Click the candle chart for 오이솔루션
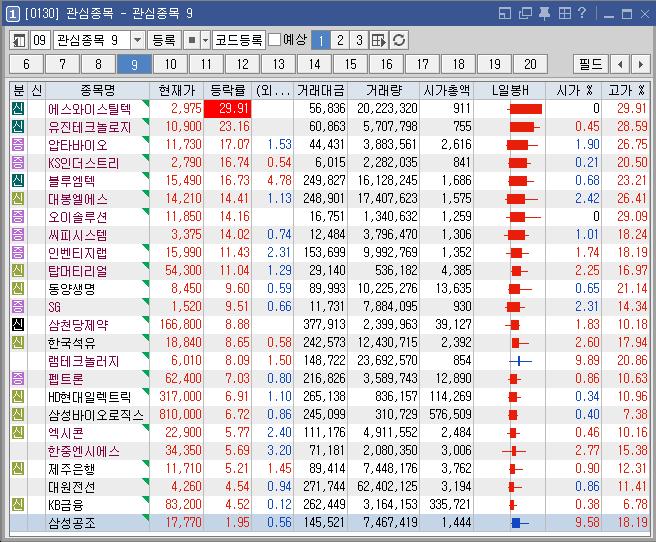The width and height of the screenshot is (656, 542). (523, 217)
